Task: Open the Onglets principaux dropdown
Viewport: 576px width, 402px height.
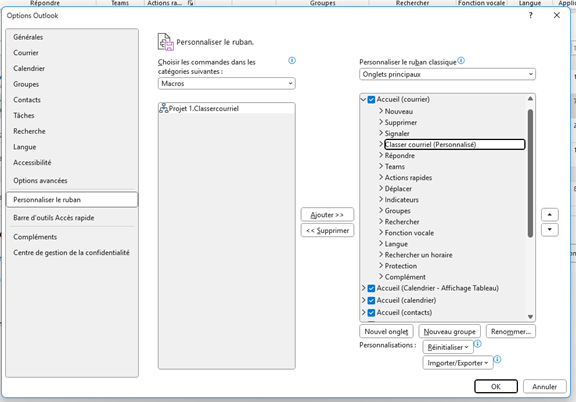Action: tap(447, 74)
